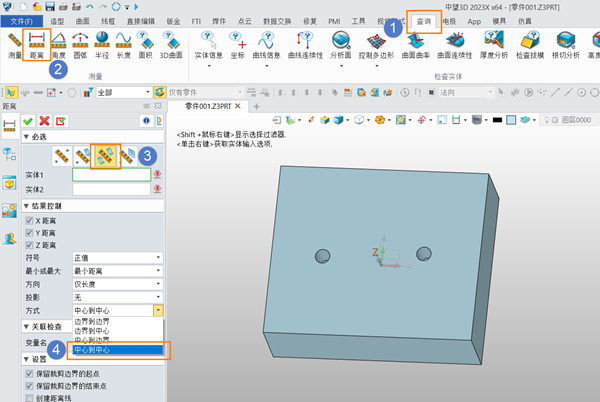Switch to the 曲面 ribbon tab
This screenshot has height=402, width=600.
(82, 21)
